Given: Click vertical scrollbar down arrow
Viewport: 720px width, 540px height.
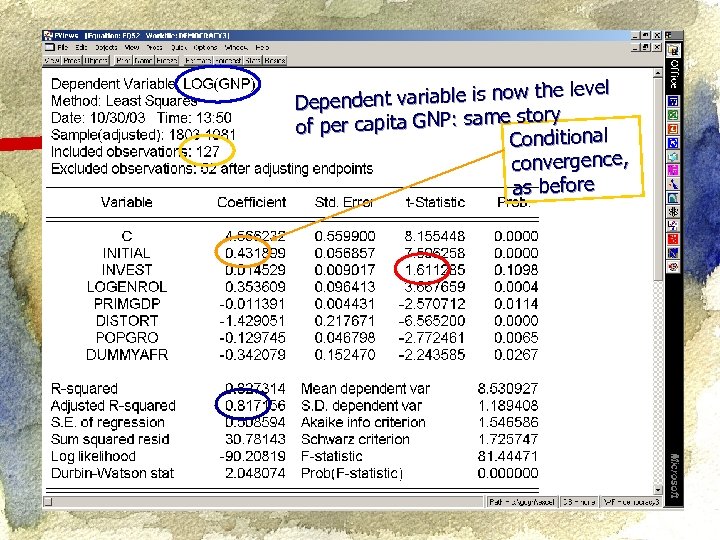Looking at the screenshot, I should click(658, 490).
